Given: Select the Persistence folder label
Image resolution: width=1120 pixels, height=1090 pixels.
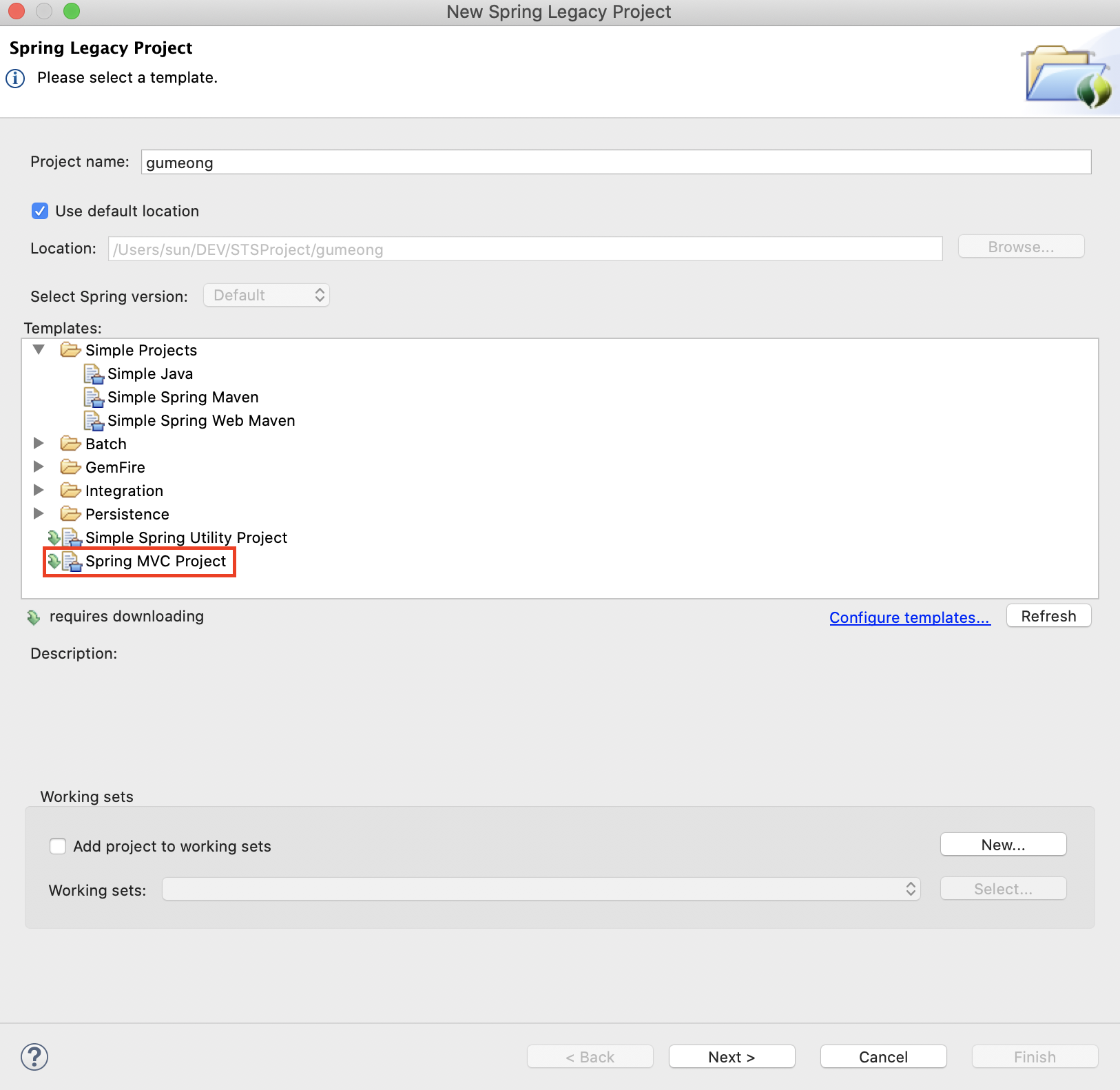Looking at the screenshot, I should pyautogui.click(x=127, y=514).
